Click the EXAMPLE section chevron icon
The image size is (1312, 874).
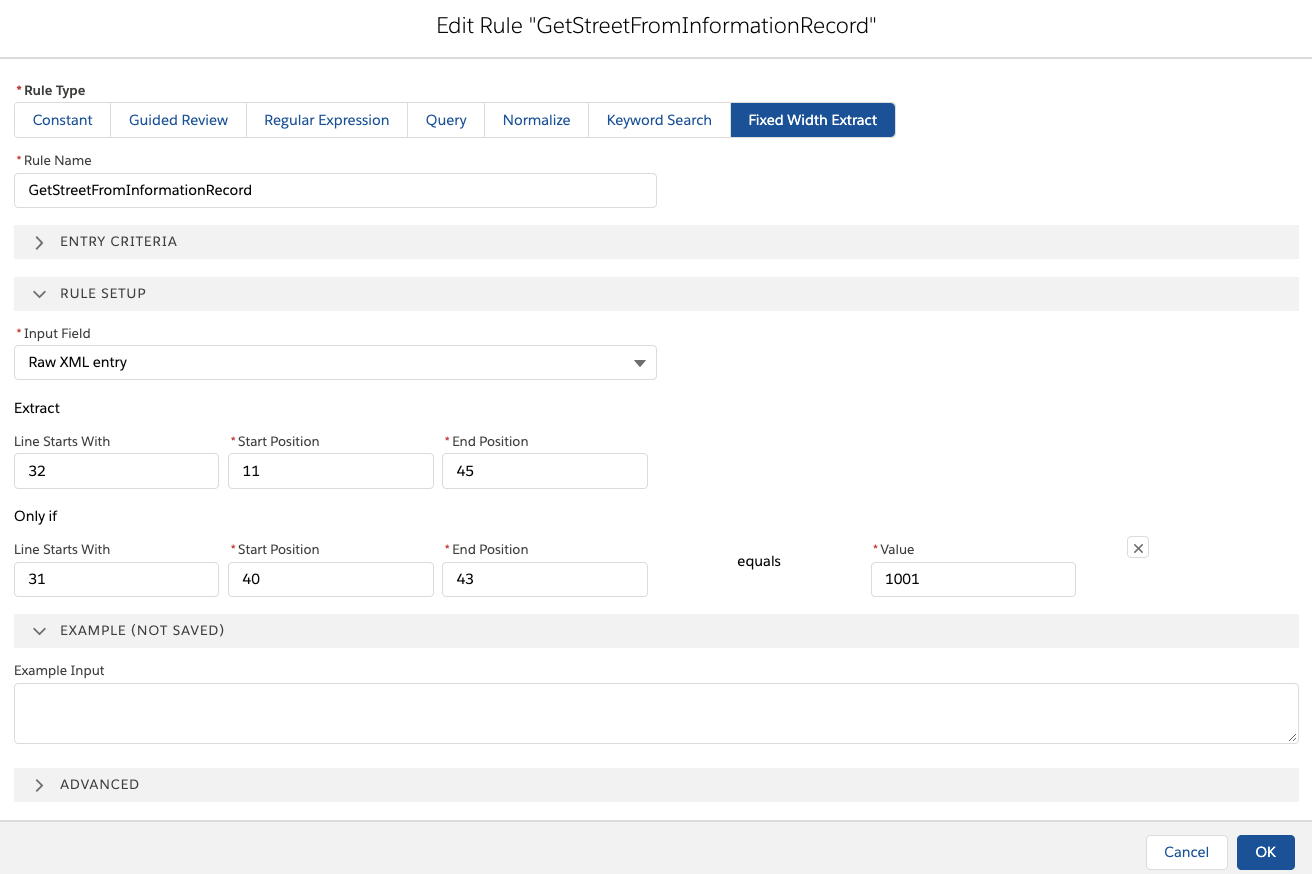click(x=38, y=630)
